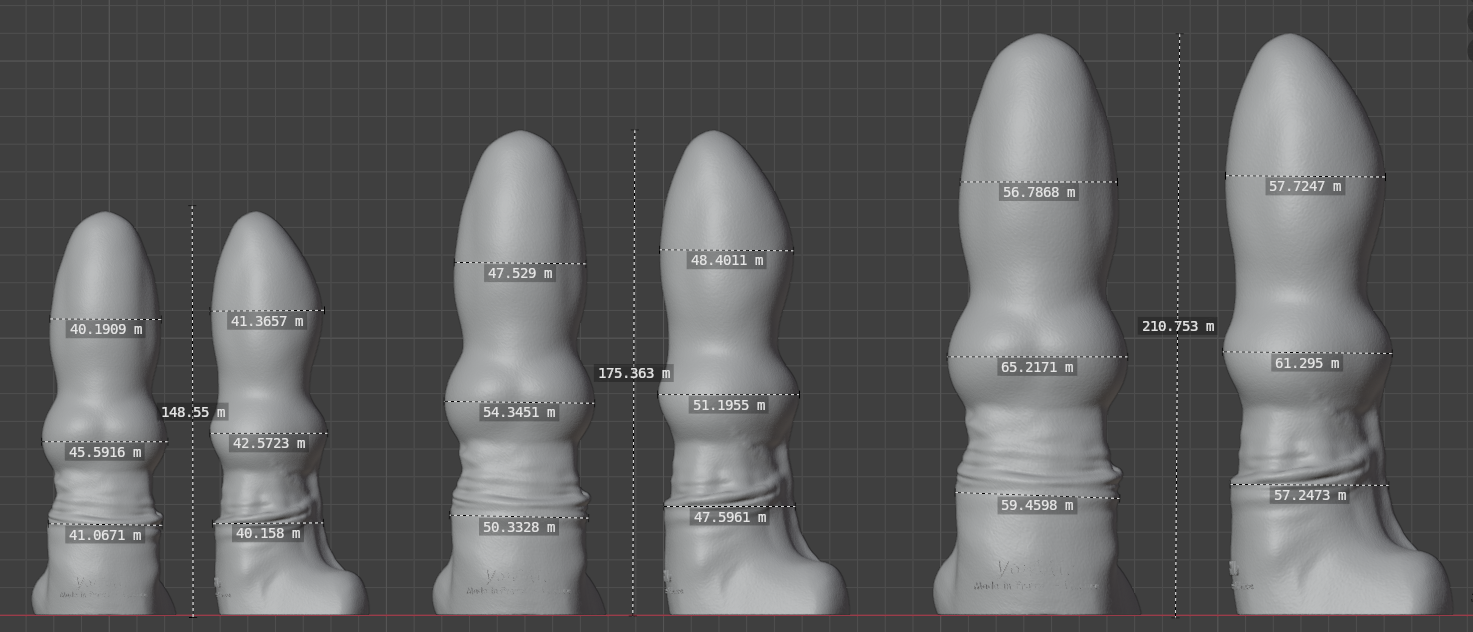Select the 40.1909 m width label
Image resolution: width=1473 pixels, height=632 pixels.
[x=105, y=329]
